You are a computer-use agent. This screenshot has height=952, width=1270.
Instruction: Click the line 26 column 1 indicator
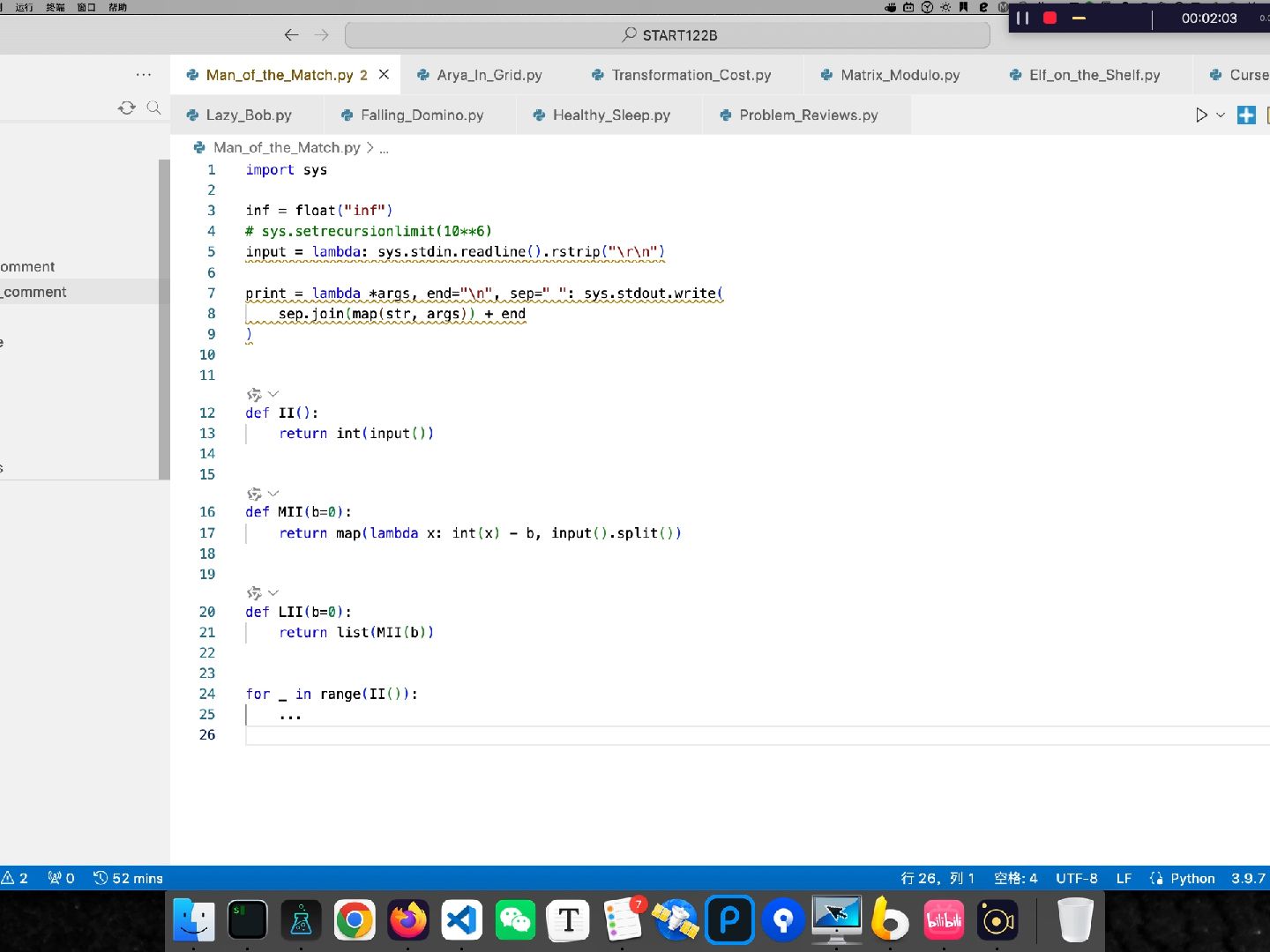click(938, 878)
